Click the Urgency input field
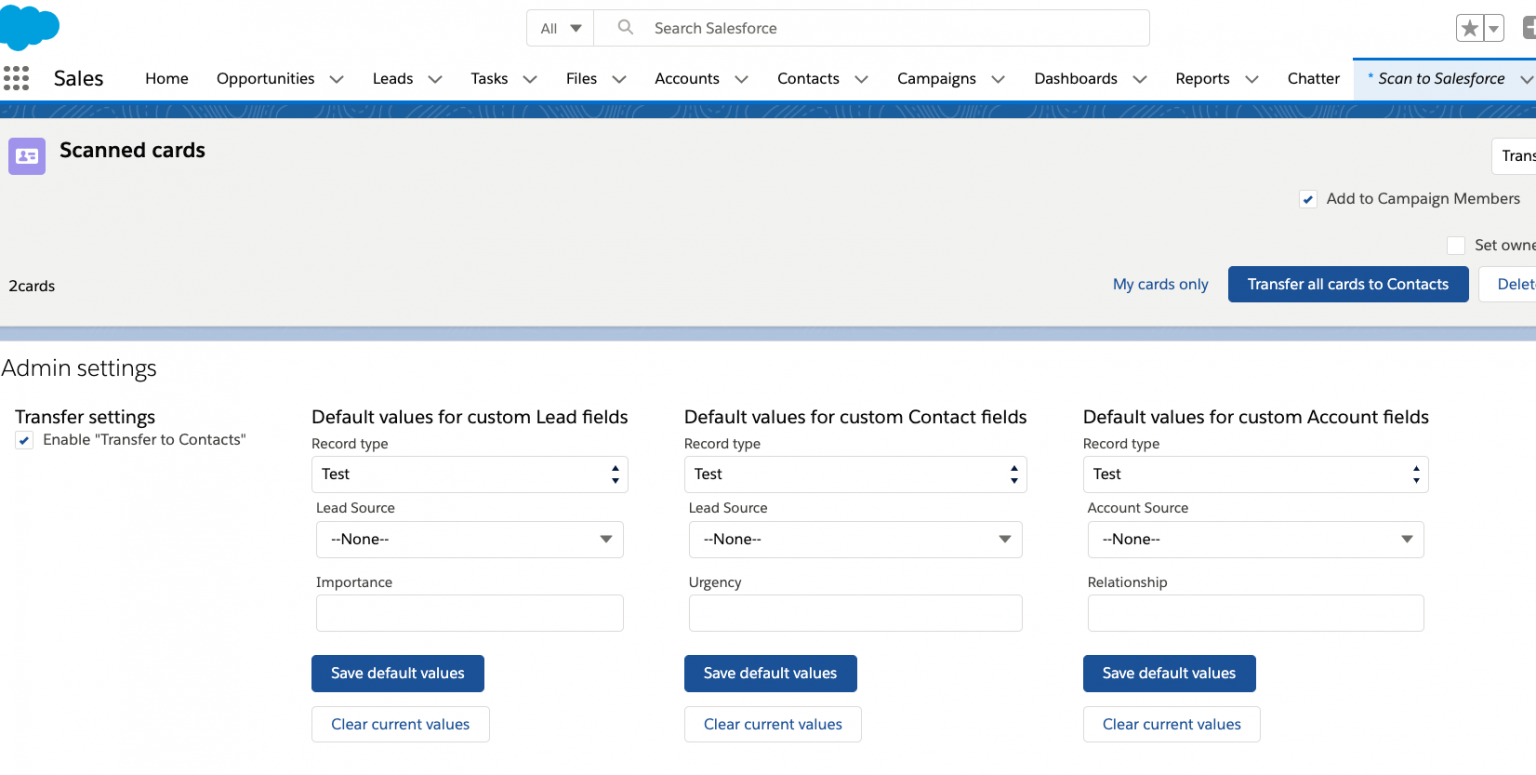The image size is (1536, 775). pyautogui.click(x=855, y=613)
